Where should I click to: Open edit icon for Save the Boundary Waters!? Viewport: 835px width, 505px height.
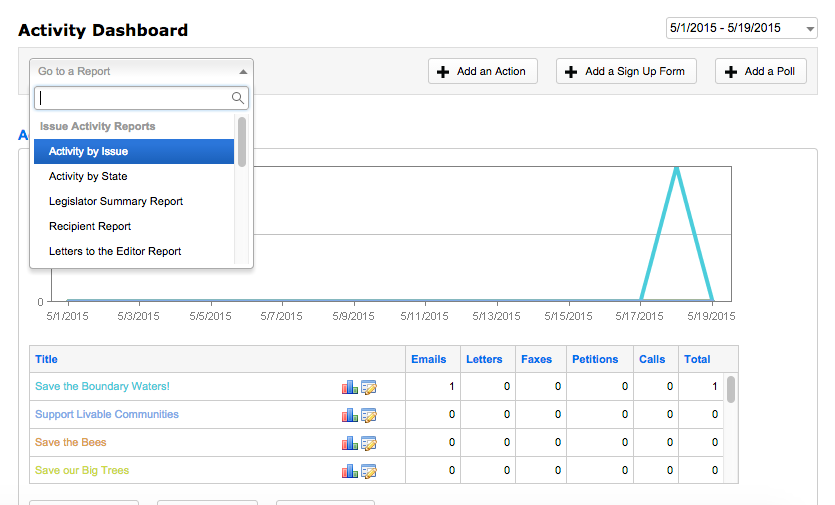pyautogui.click(x=369, y=387)
